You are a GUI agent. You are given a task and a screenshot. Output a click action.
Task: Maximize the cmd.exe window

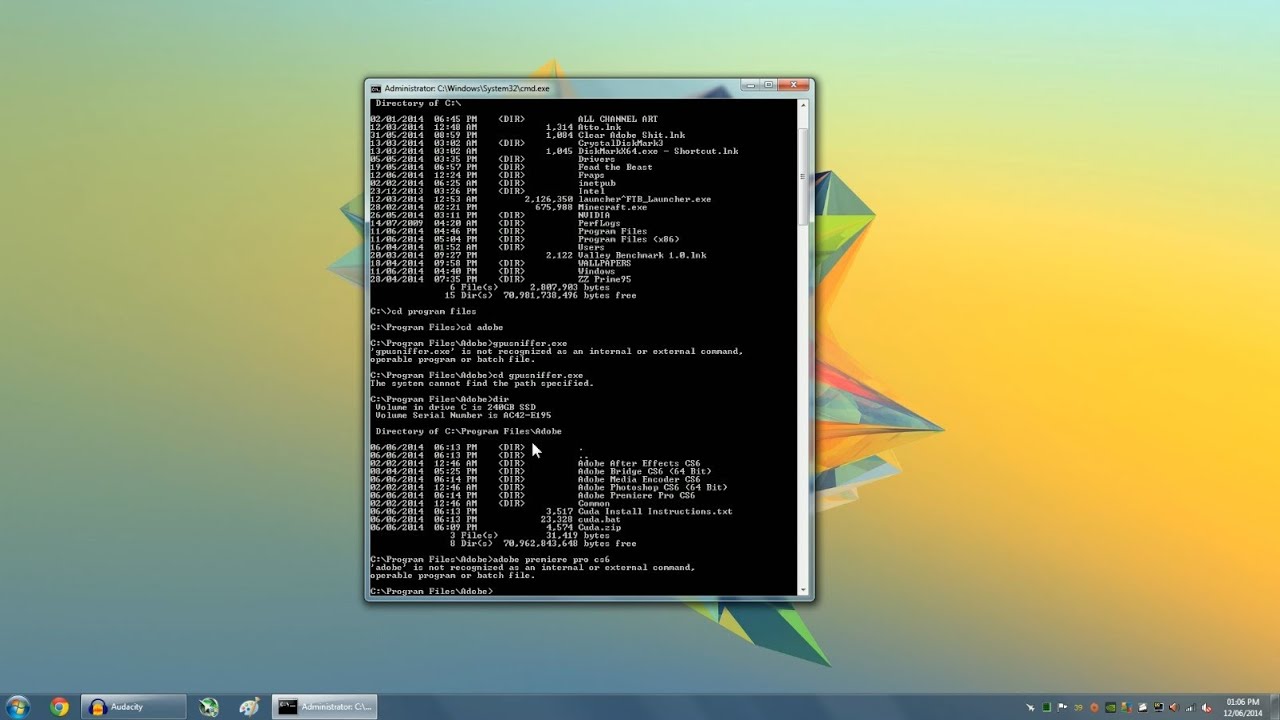(x=770, y=85)
